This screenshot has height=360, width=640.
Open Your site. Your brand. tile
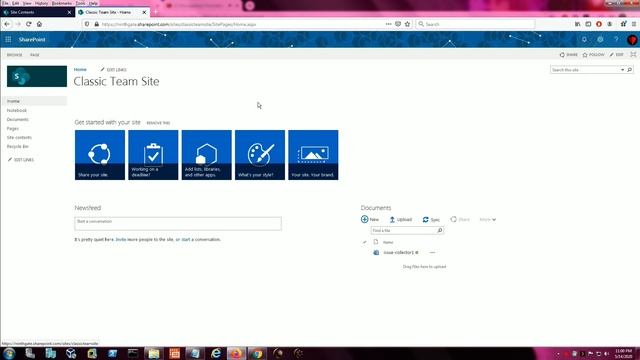point(313,155)
